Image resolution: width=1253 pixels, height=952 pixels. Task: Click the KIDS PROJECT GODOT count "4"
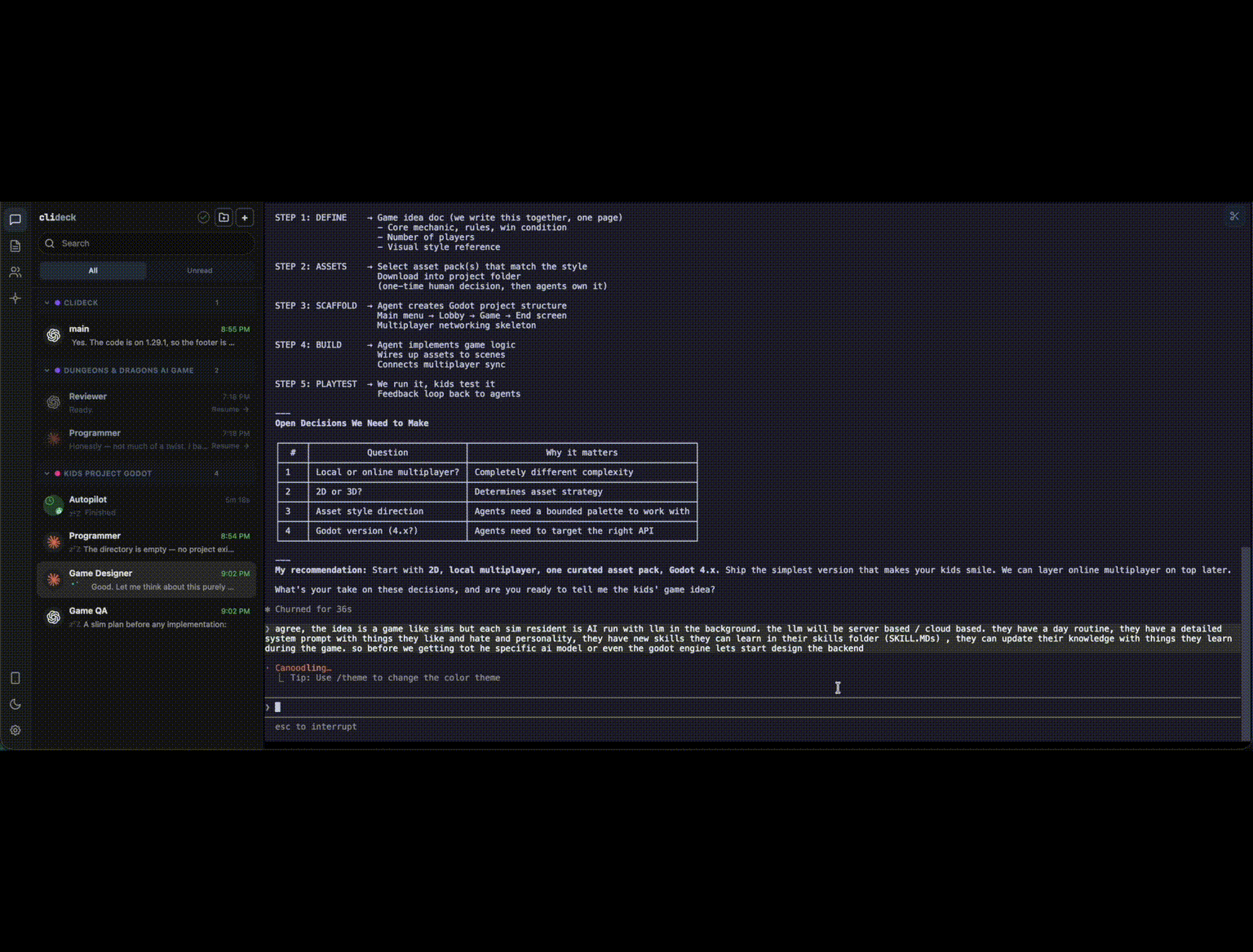216,473
